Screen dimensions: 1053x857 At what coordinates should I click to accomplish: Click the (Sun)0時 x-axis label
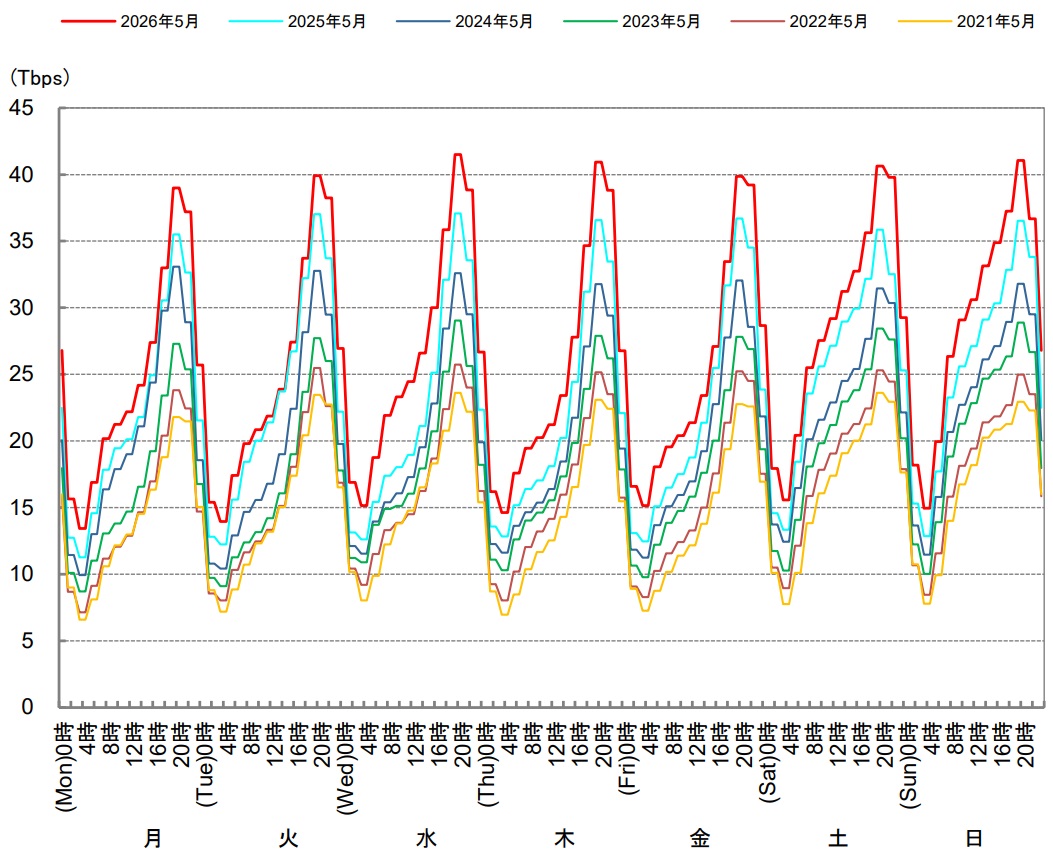tap(909, 764)
